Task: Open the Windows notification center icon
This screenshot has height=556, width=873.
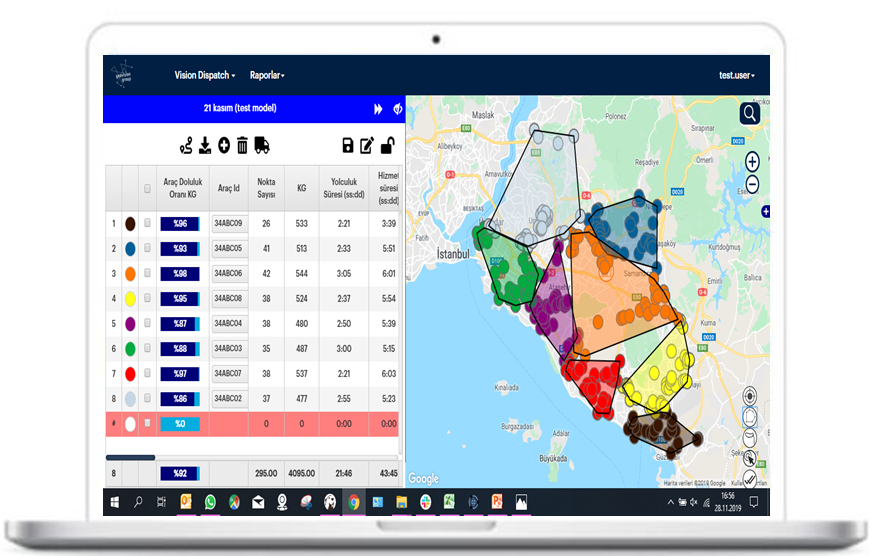Action: click(754, 503)
